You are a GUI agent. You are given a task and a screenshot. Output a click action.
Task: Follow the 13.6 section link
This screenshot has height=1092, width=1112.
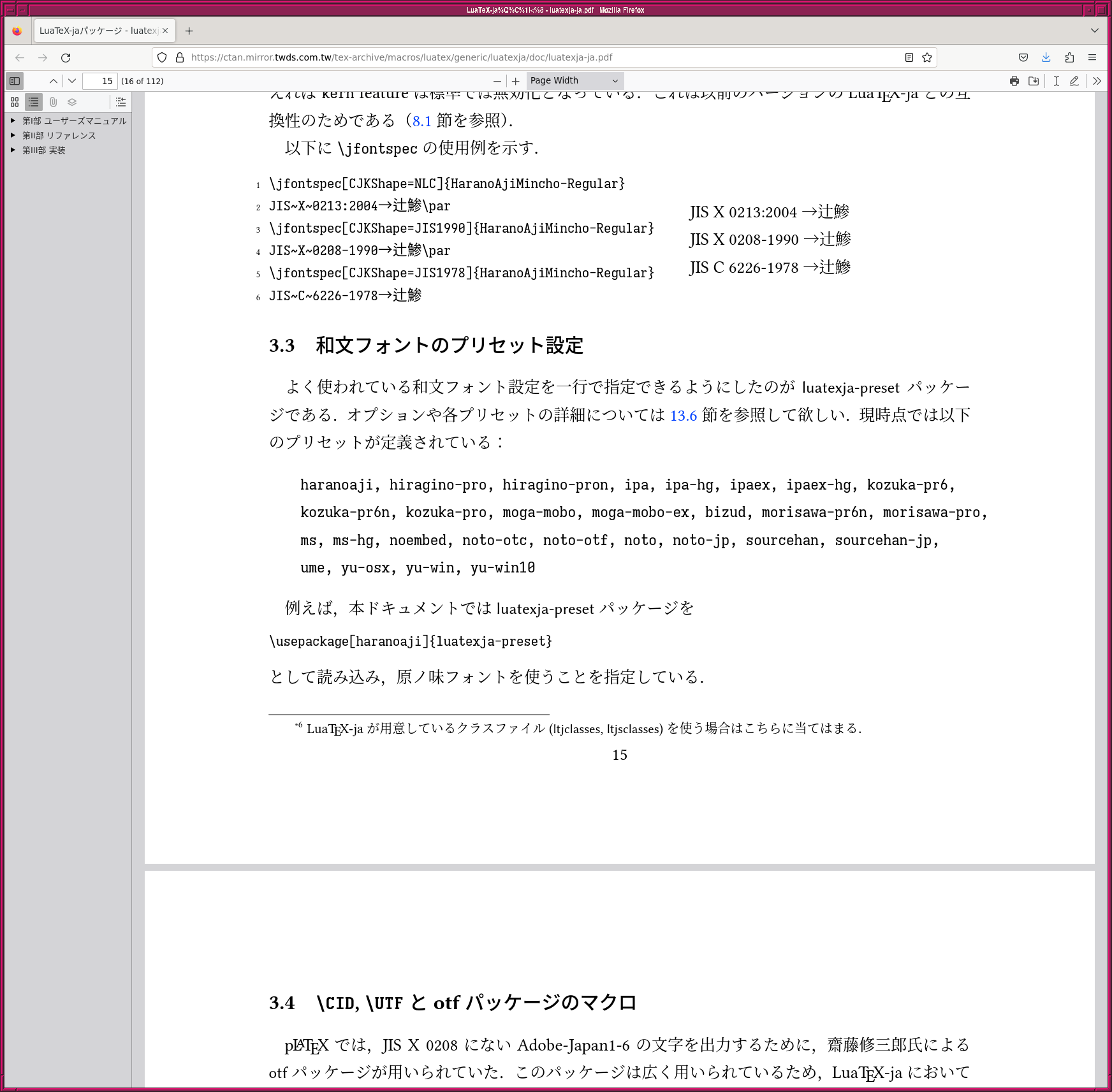click(683, 416)
